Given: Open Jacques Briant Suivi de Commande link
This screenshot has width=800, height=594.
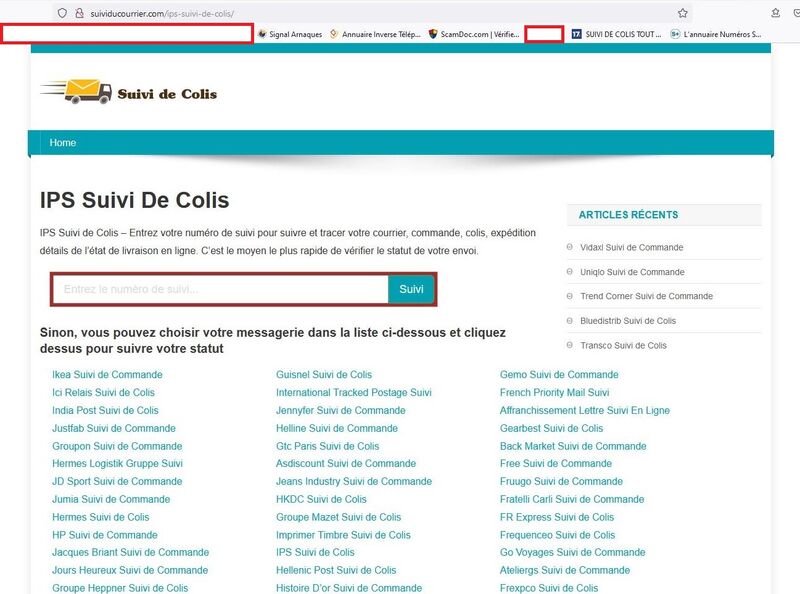Looking at the screenshot, I should point(131,552).
